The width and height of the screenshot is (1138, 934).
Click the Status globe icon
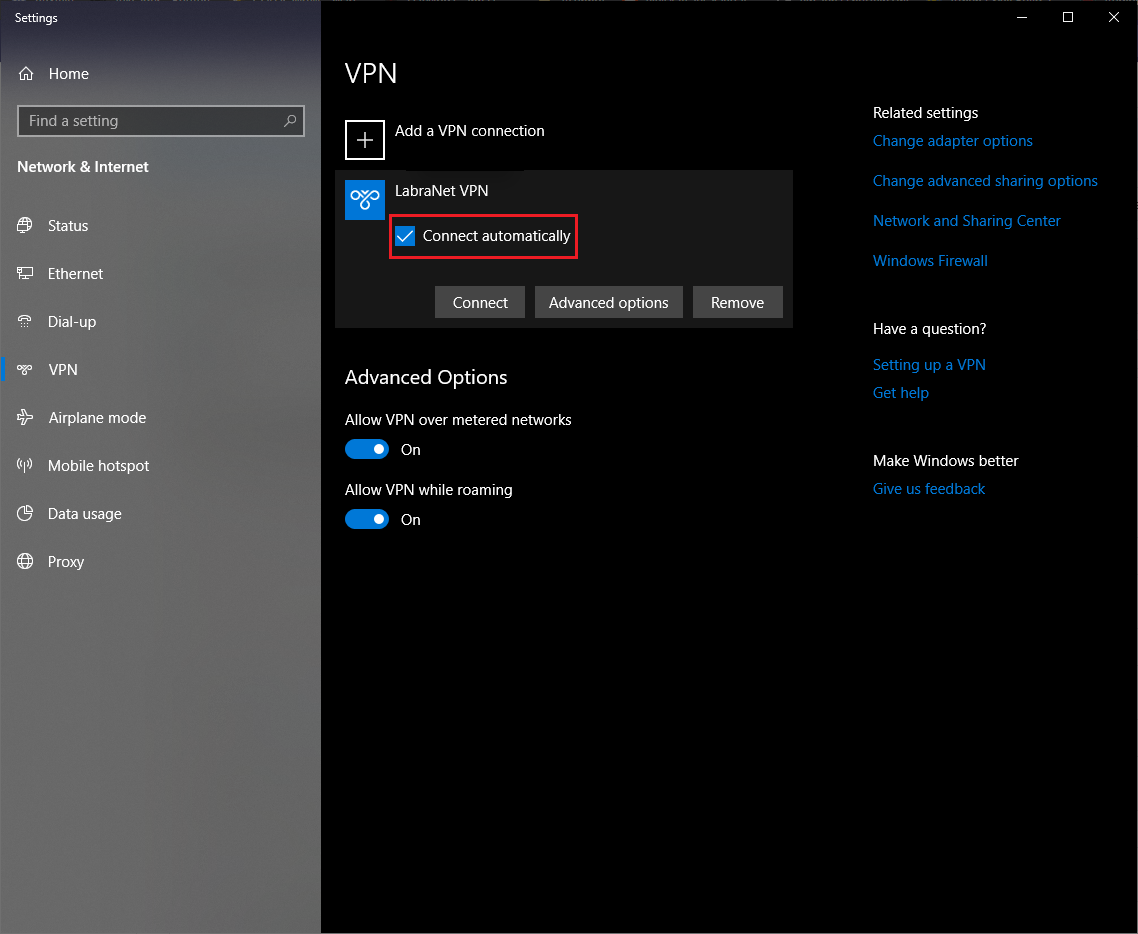[25, 226]
